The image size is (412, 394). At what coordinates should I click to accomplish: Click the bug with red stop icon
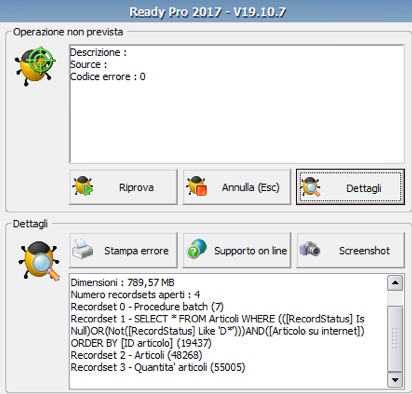click(196, 186)
